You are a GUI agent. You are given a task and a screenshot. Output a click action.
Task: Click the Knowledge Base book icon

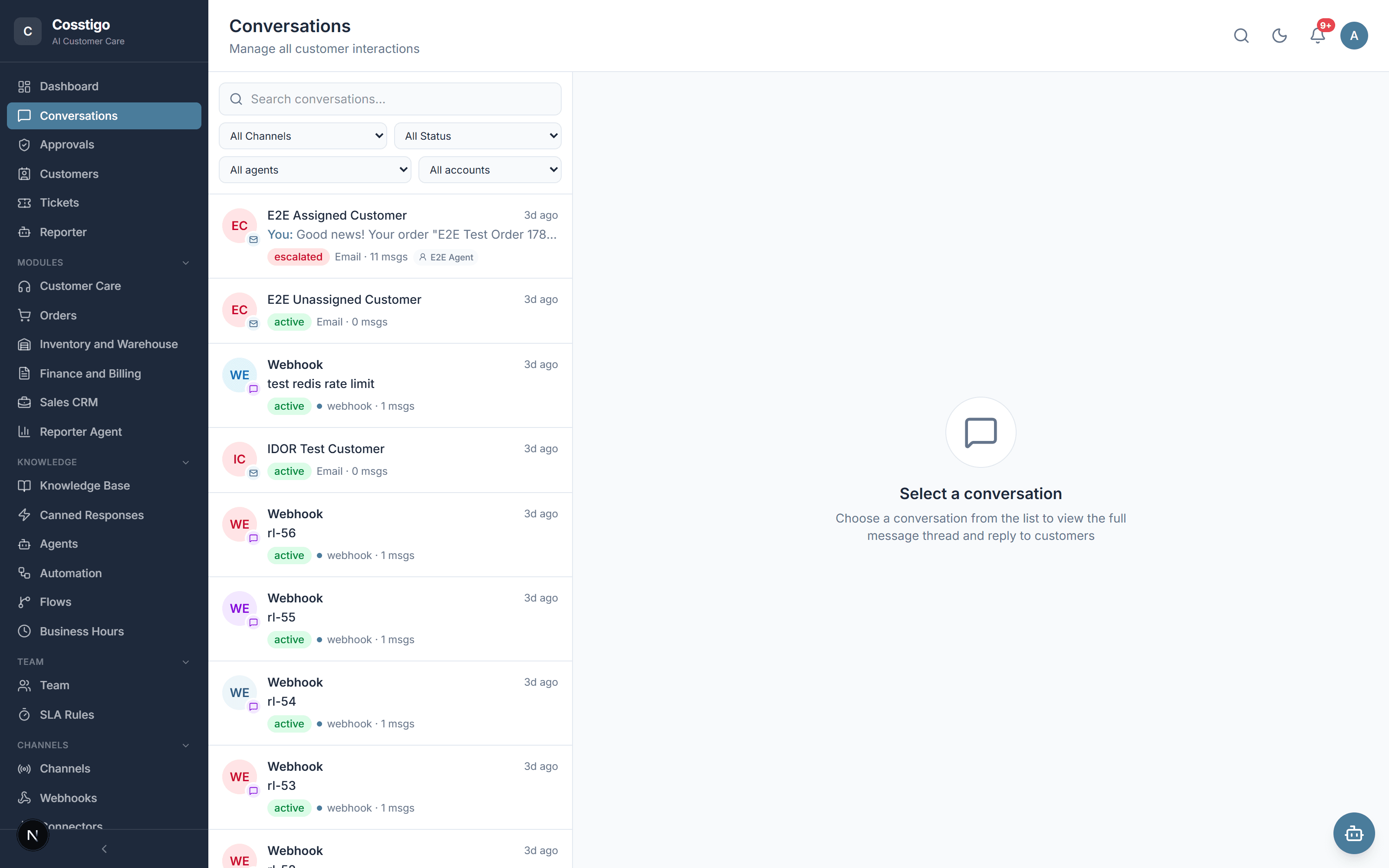24,486
